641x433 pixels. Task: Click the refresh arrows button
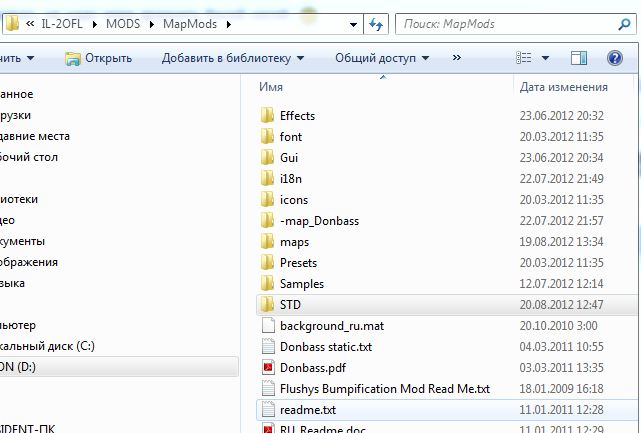(x=376, y=25)
